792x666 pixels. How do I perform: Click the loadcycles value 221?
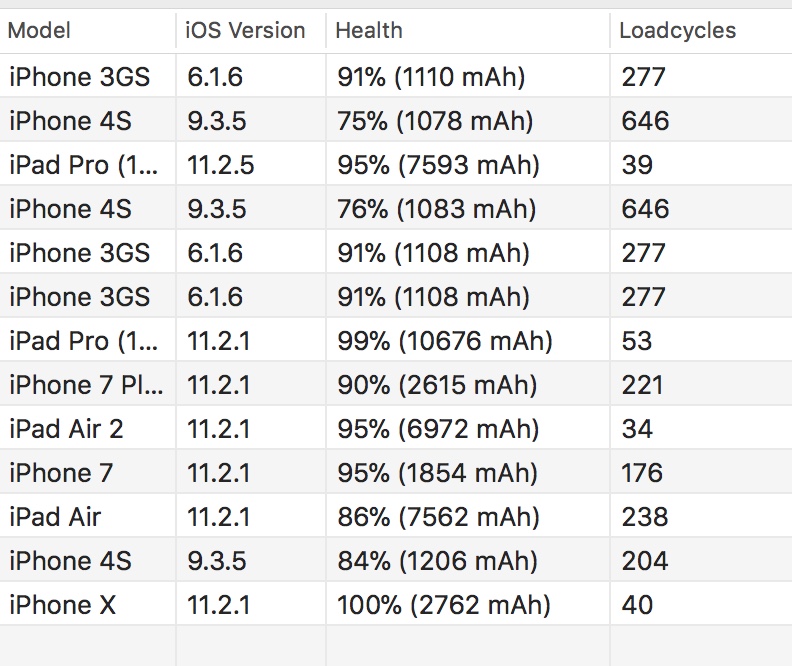tap(642, 385)
